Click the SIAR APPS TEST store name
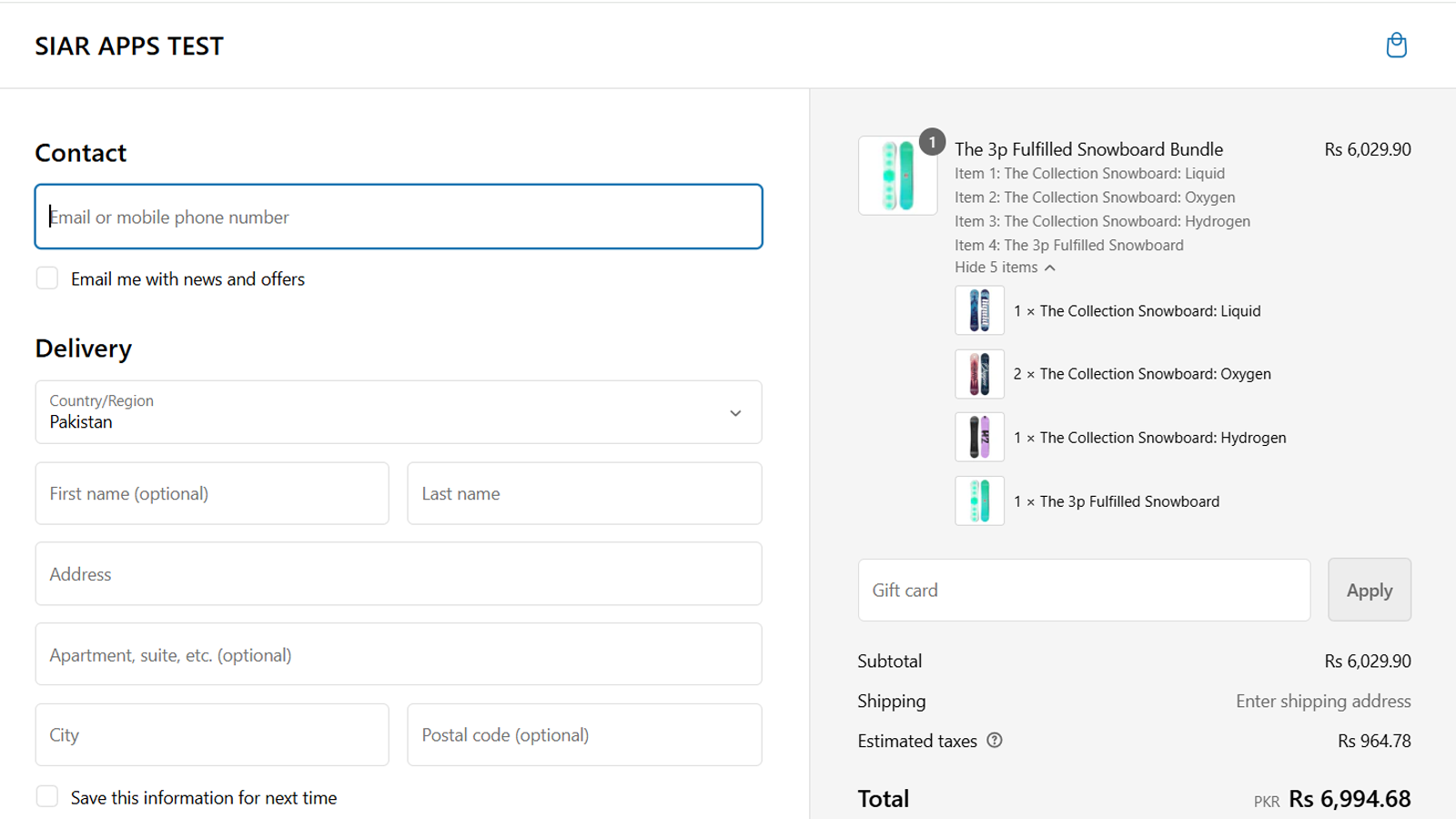Screen dimensions: 1456x819 [128, 45]
